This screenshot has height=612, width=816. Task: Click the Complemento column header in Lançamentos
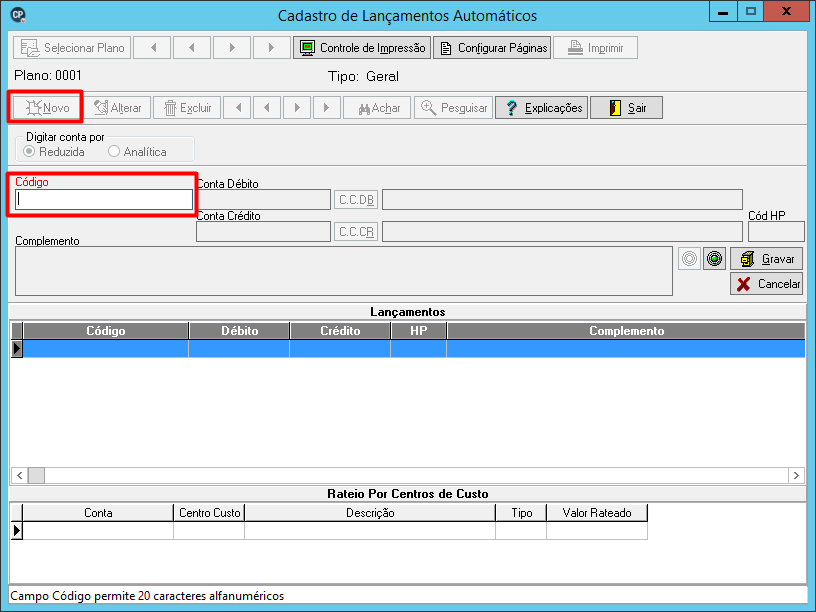[626, 331]
